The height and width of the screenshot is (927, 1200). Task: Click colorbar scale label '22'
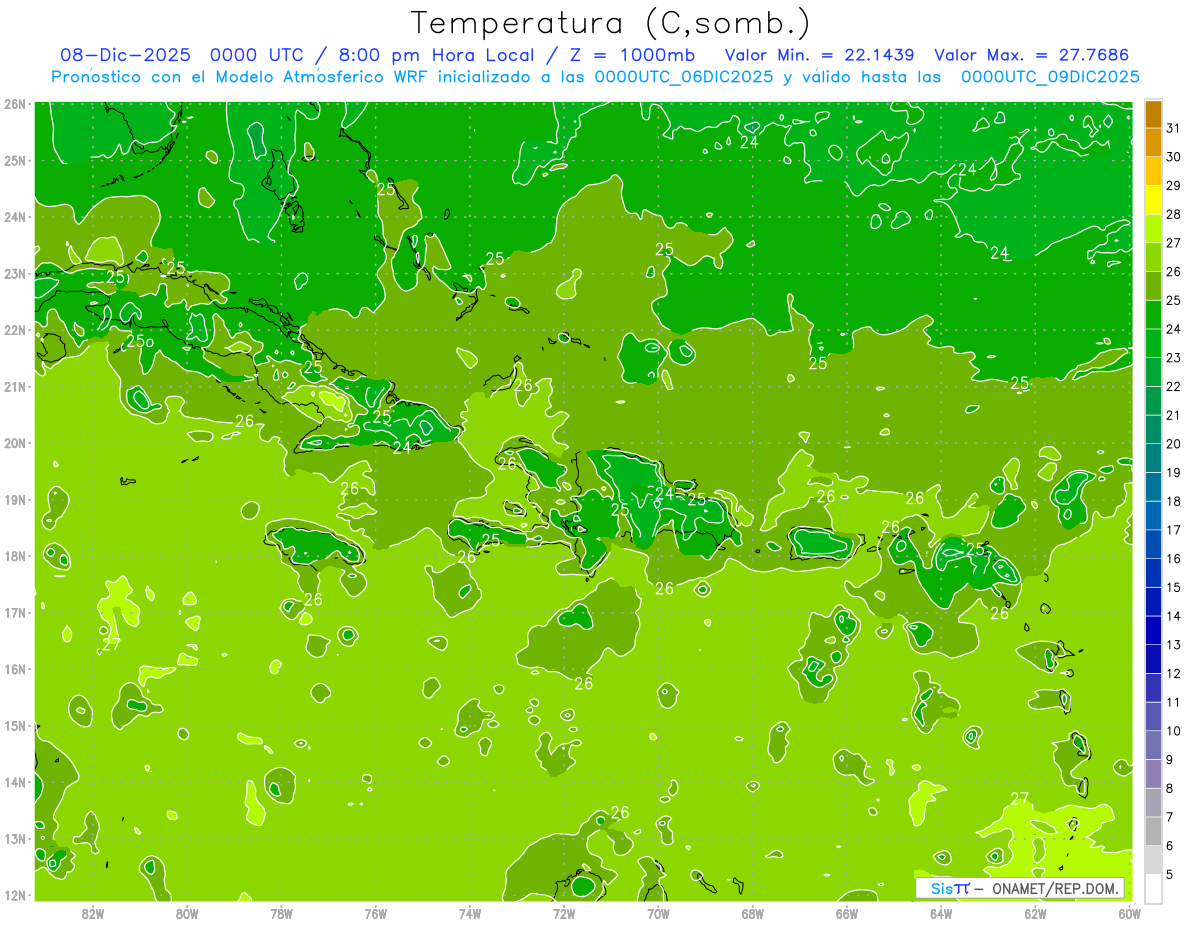(x=1174, y=386)
